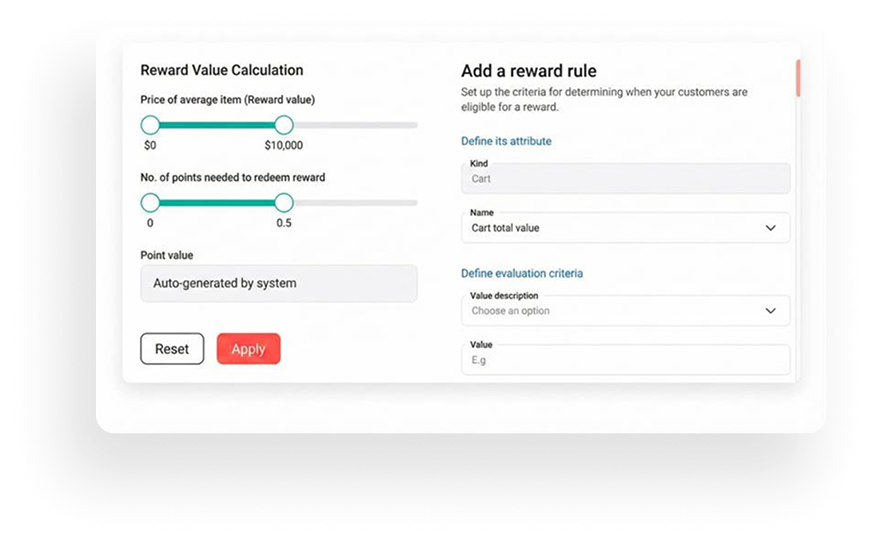875x545 pixels.
Task: Click the 'Define evaluation criteria' section heading
Action: (522, 273)
